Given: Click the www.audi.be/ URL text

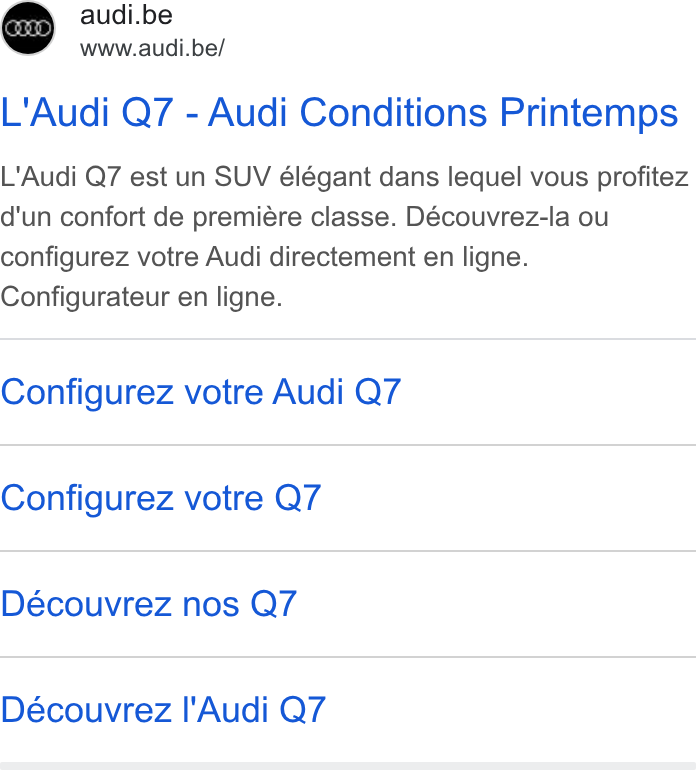Looking at the screenshot, I should 152,48.
